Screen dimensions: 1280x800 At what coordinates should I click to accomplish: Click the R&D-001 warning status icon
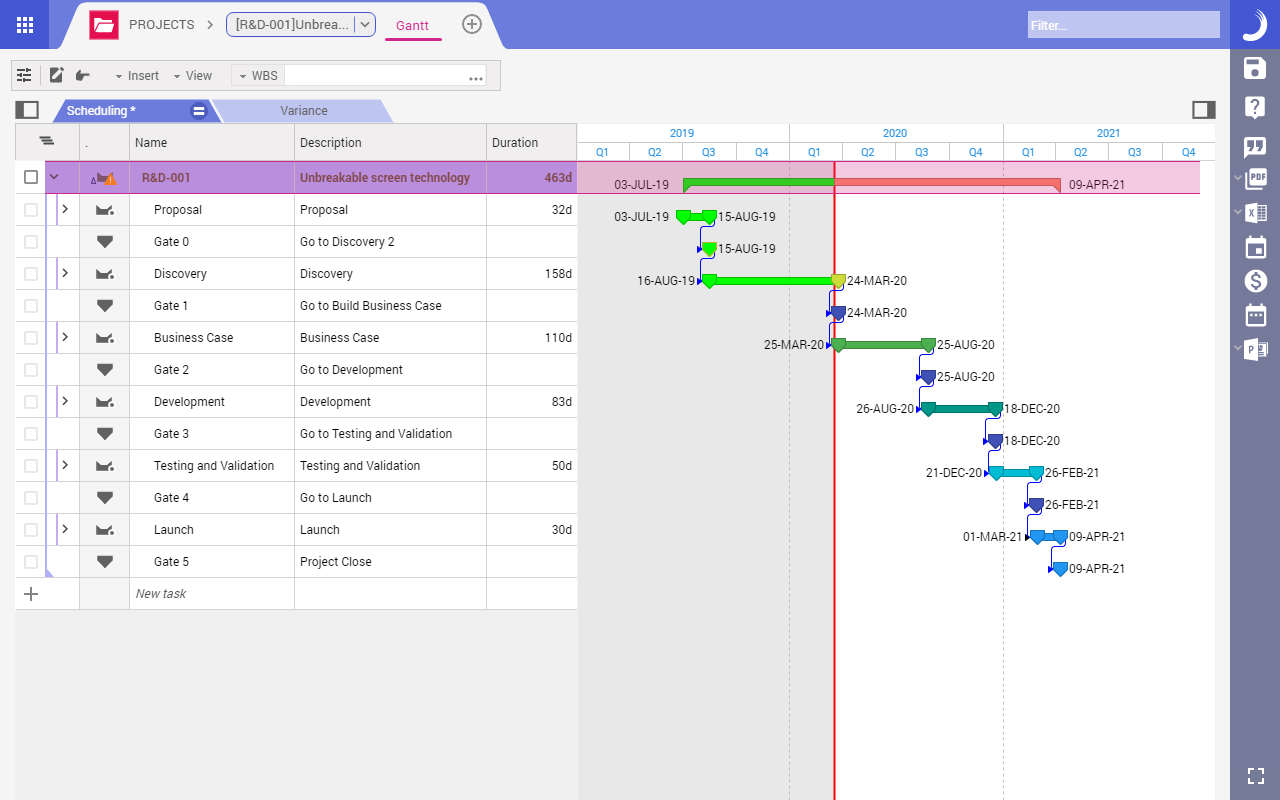click(x=104, y=178)
